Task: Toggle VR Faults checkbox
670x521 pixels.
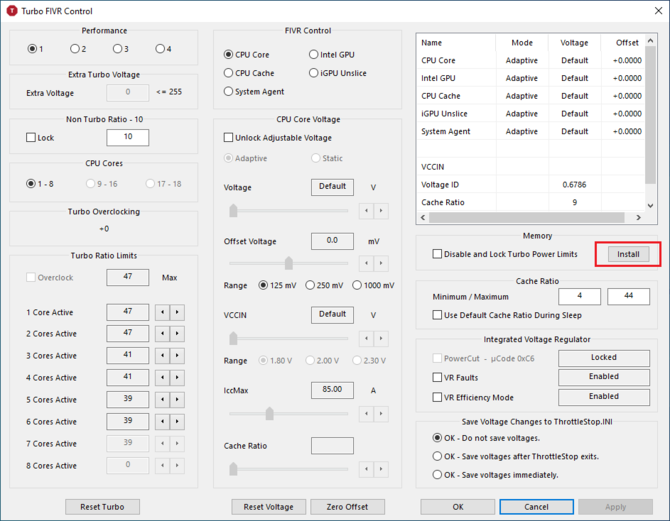Action: click(x=437, y=377)
